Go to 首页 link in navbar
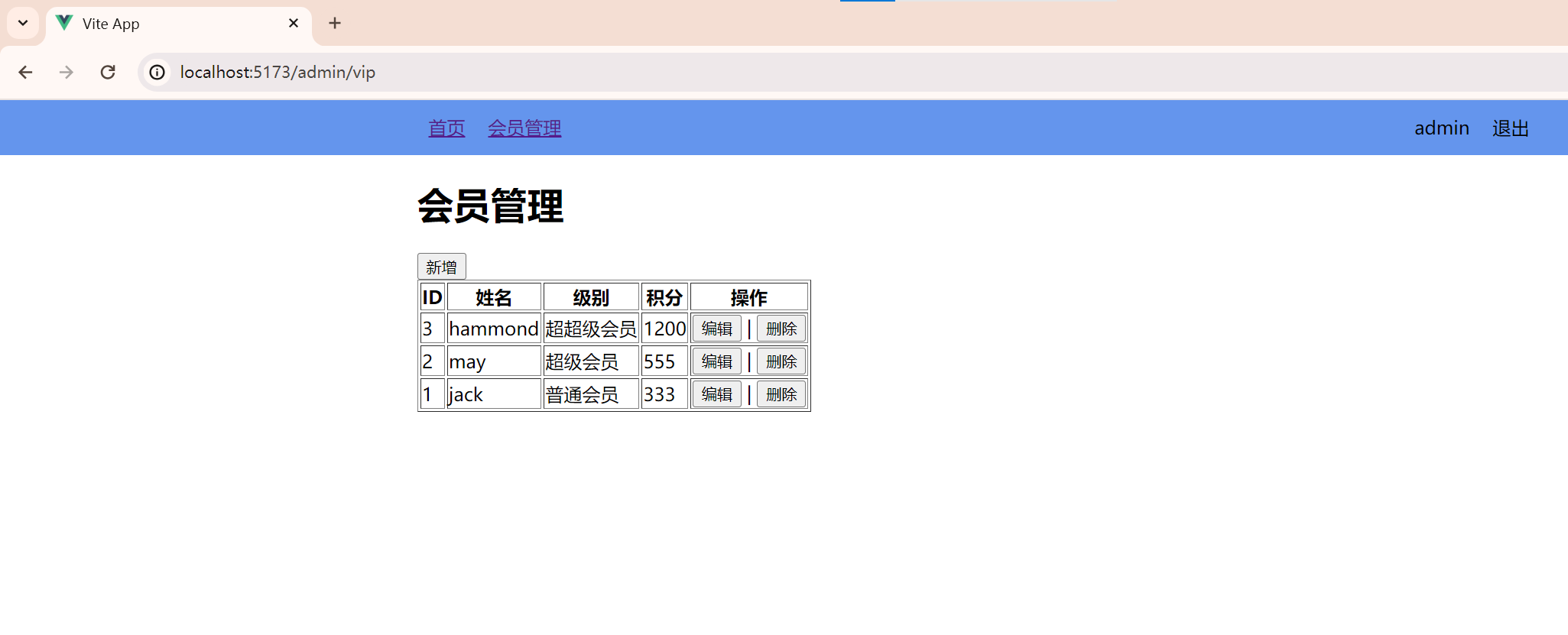Screen dimensions: 1568x635 (x=446, y=128)
